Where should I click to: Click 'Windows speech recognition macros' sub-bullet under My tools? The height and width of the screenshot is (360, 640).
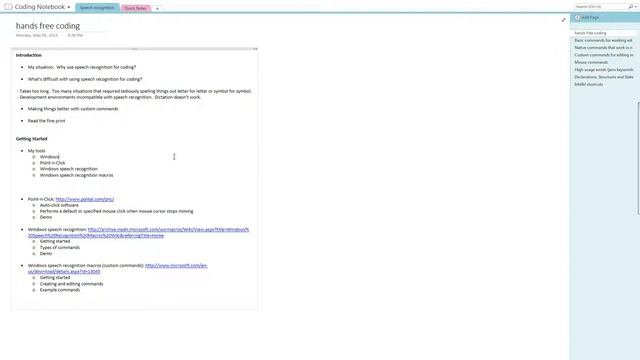point(76,175)
